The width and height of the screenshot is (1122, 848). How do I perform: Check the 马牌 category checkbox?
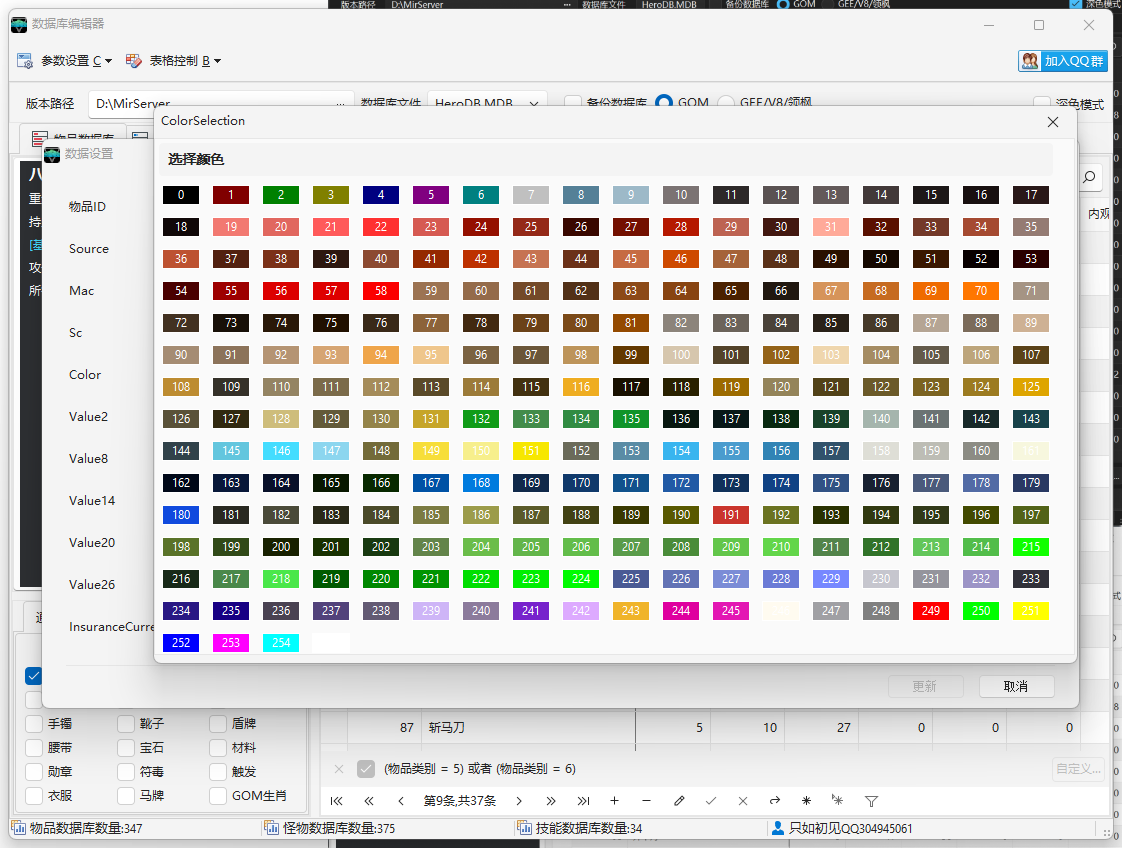point(126,796)
